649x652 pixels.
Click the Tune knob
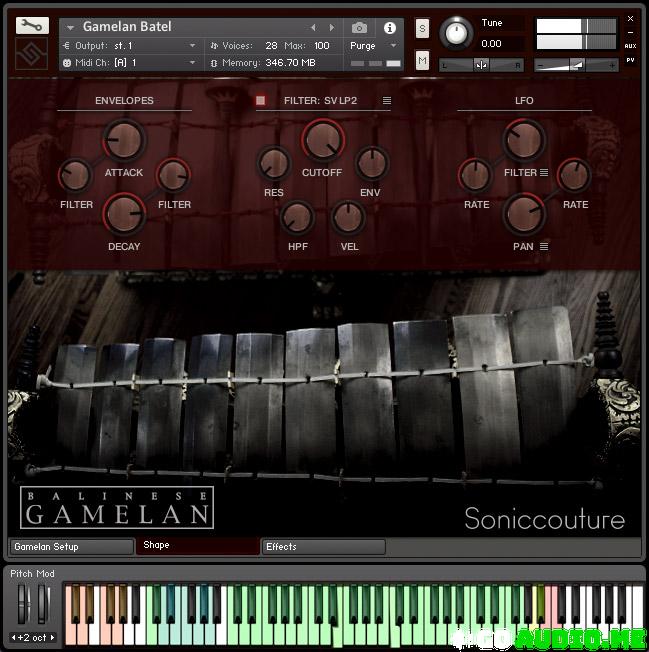click(x=456, y=34)
